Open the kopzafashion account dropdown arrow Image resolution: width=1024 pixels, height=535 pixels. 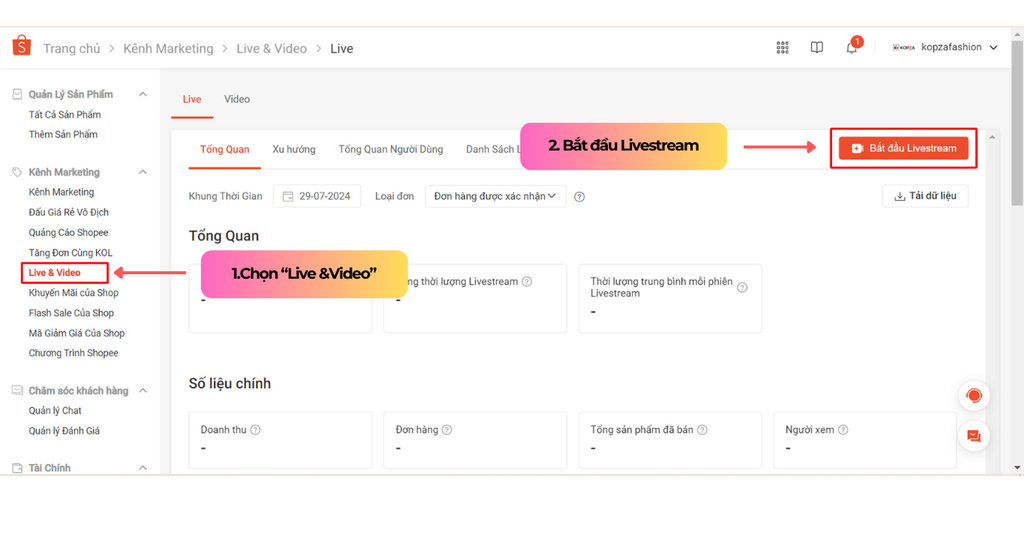[x=993, y=48]
